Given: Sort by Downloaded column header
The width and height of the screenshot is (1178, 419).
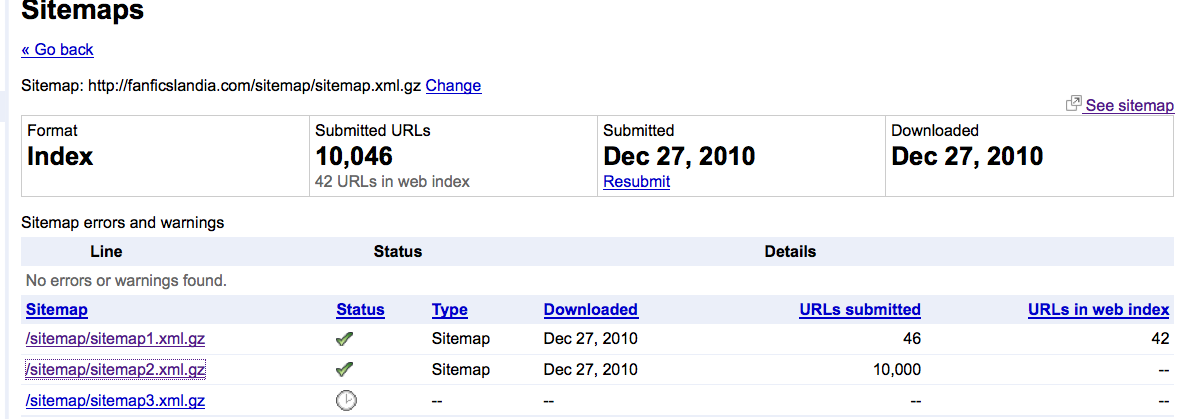Looking at the screenshot, I should point(590,310).
